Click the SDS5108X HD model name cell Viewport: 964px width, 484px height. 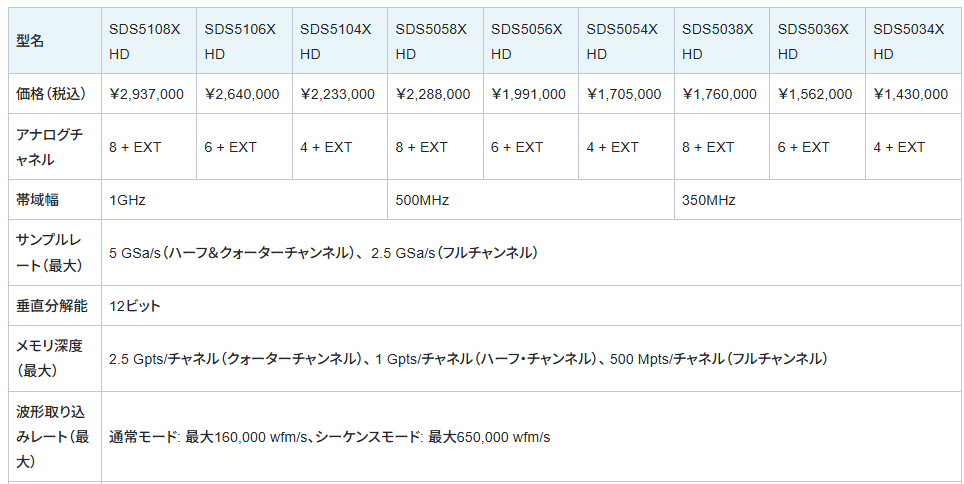pos(145,41)
